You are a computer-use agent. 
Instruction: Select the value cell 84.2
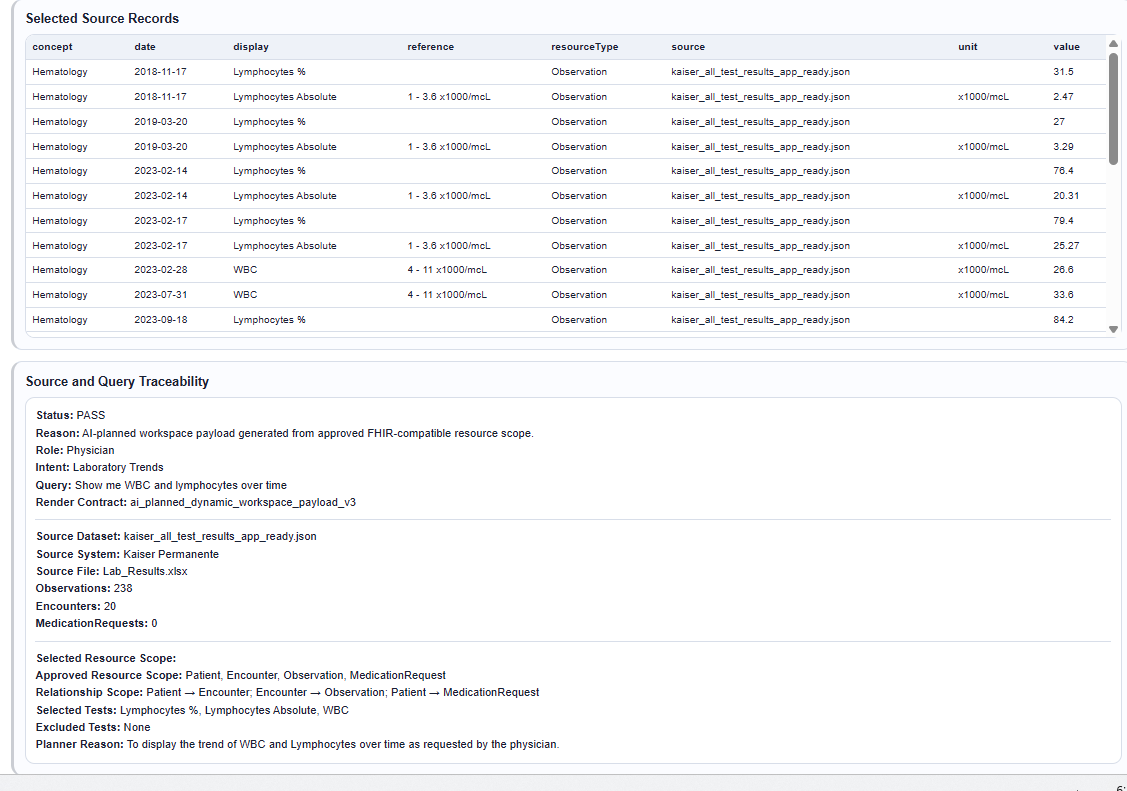tap(1064, 320)
